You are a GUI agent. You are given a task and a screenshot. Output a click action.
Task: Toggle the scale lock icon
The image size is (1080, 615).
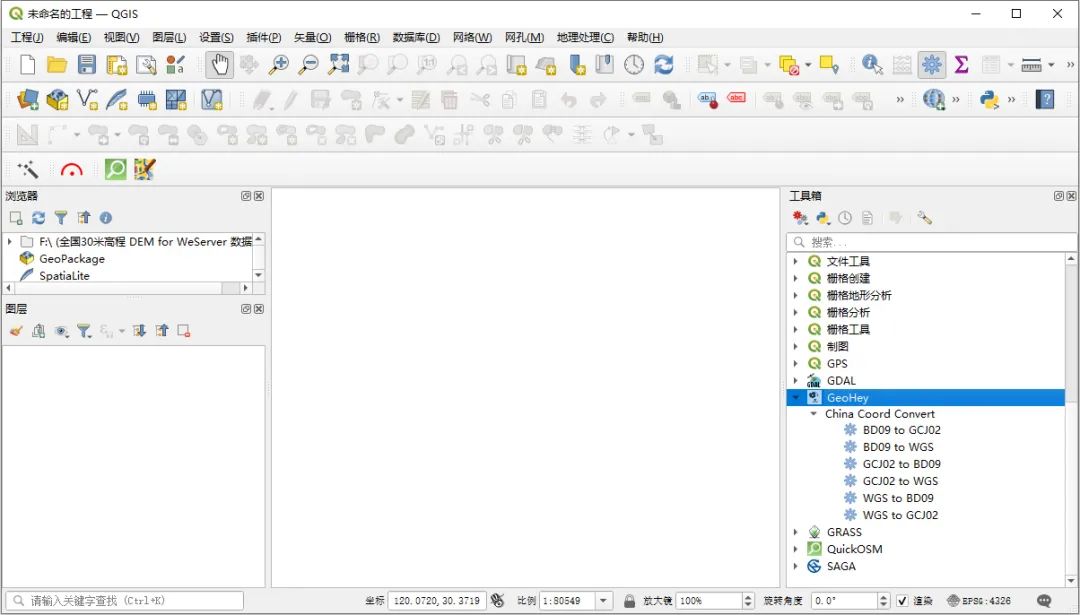pos(627,600)
